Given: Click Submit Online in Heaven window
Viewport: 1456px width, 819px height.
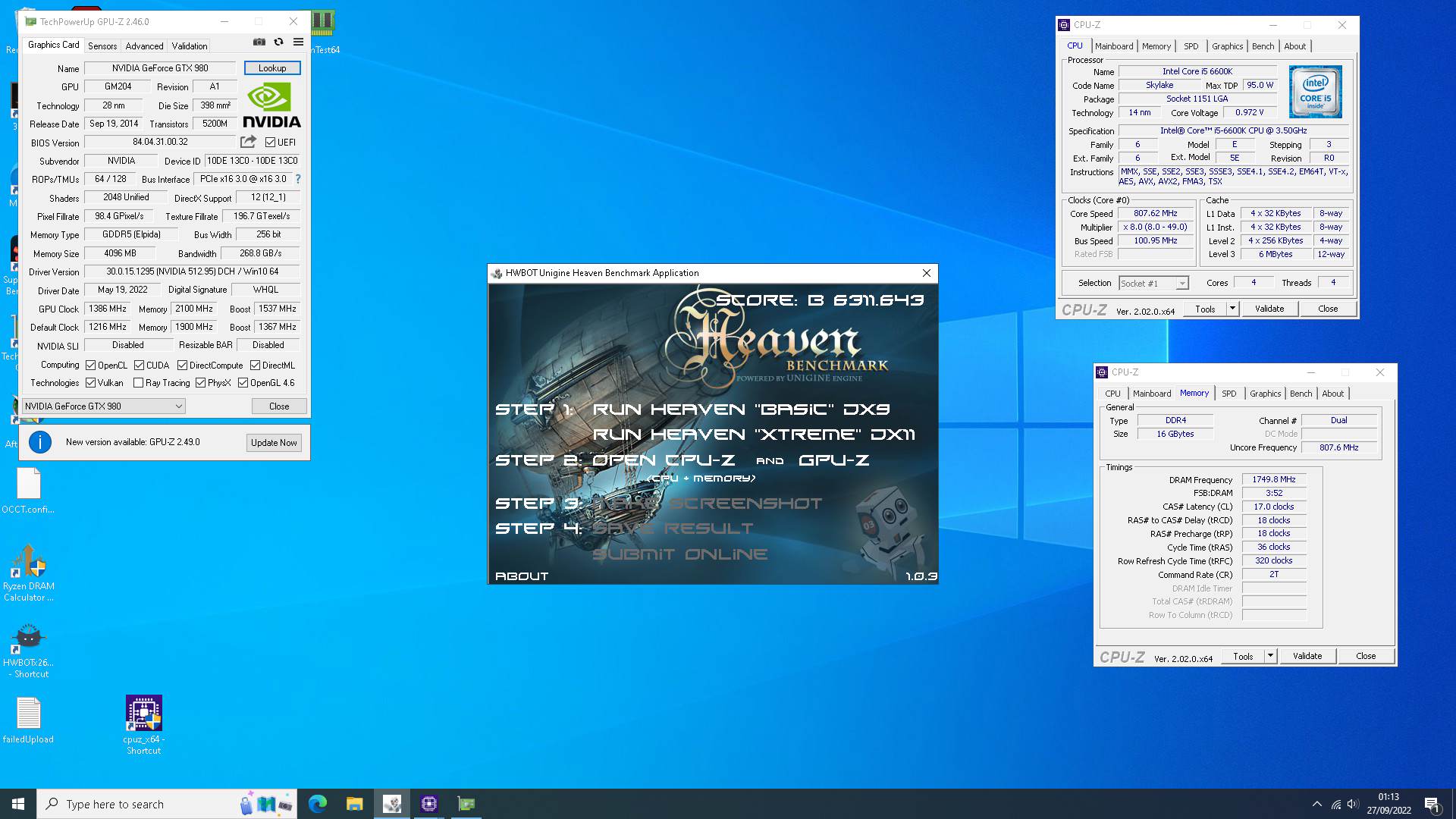Looking at the screenshot, I should click(679, 554).
